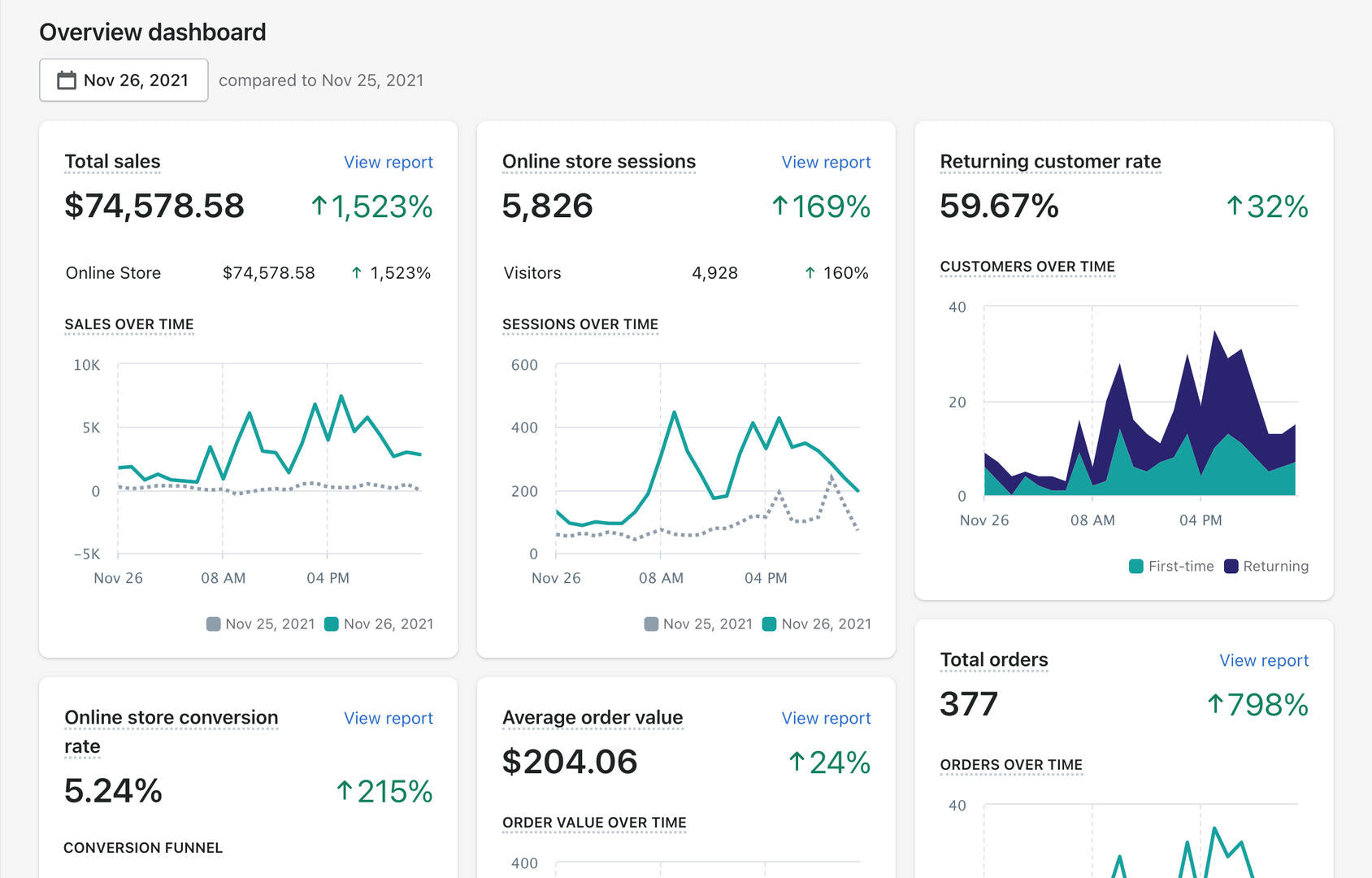Click the CUSTOMERS OVER TIME chart label
The width and height of the screenshot is (1372, 878).
click(1027, 267)
